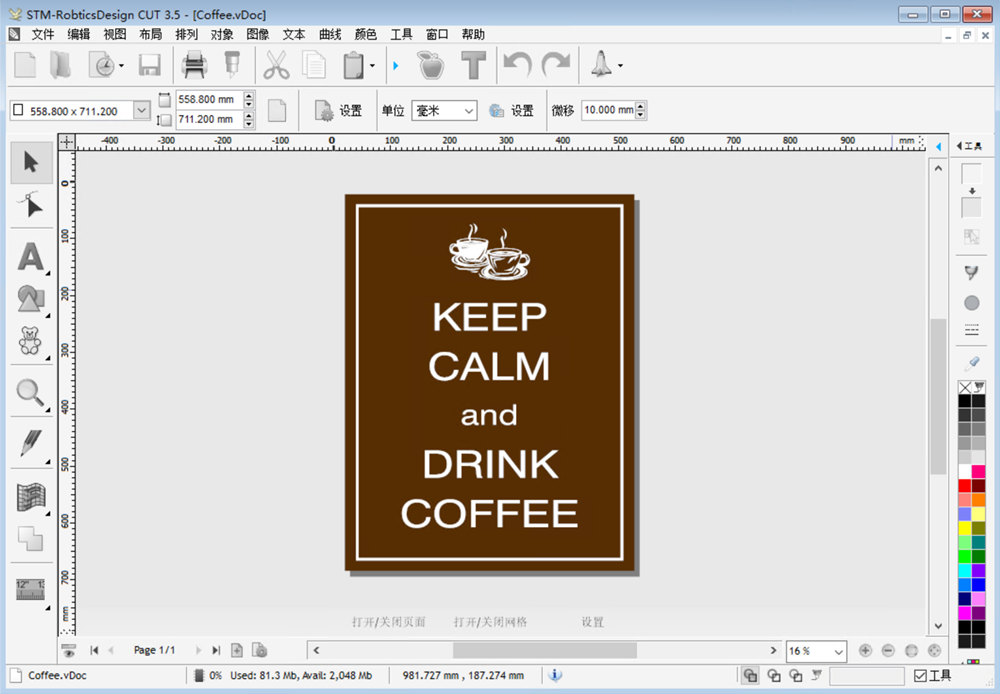Viewport: 1000px width, 694px height.
Task: Toggle second overlapping-shapes mode in status bar
Action: click(774, 675)
